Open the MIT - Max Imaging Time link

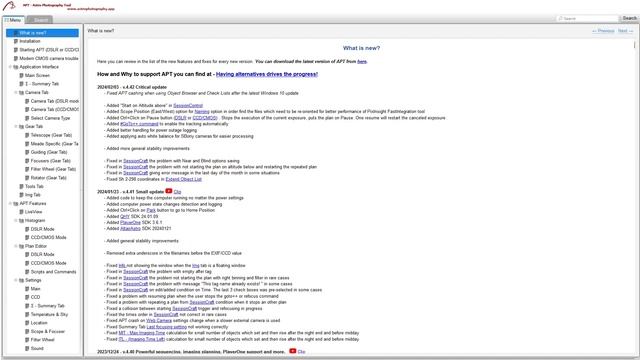tap(142, 333)
